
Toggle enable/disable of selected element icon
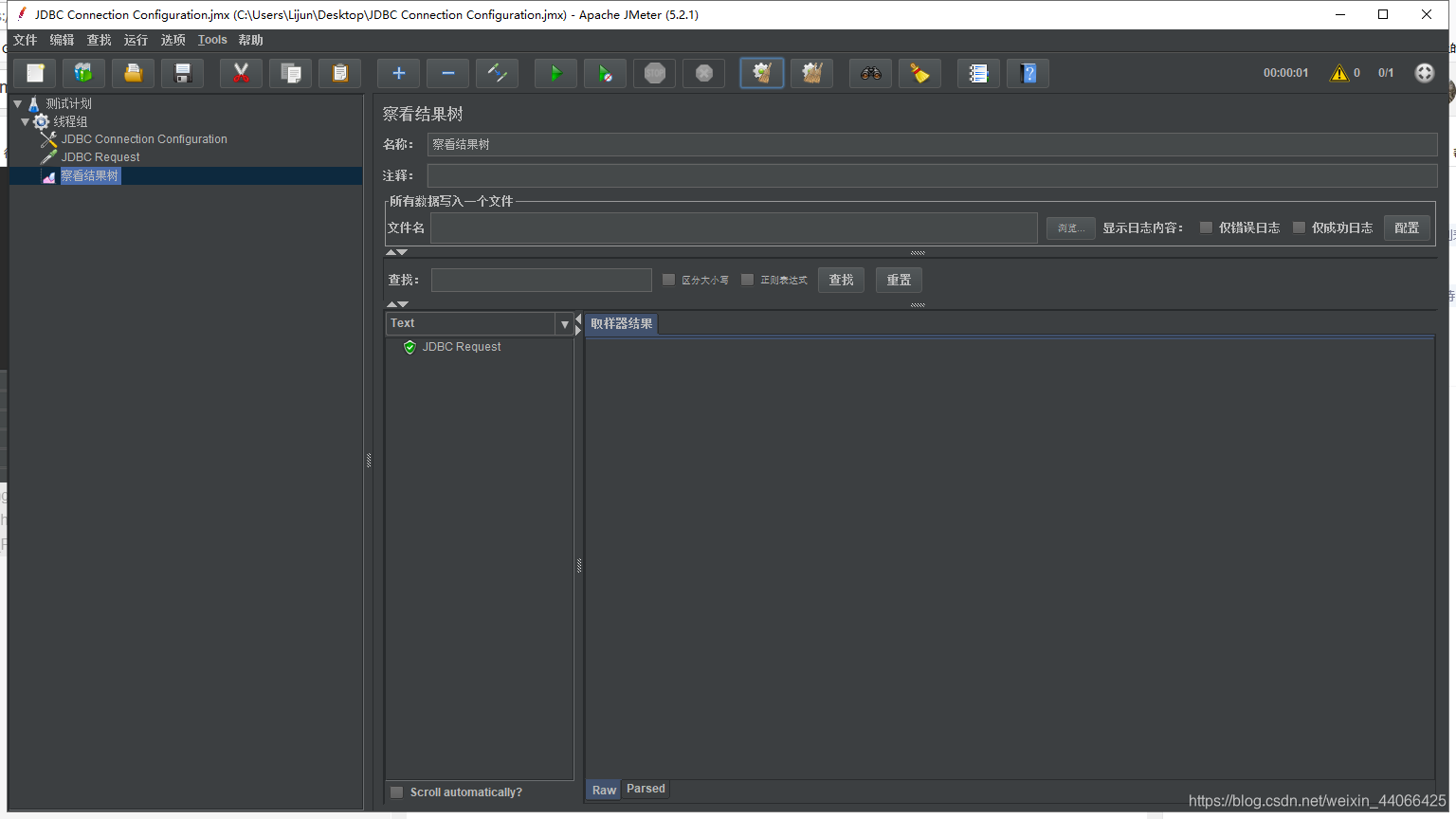tap(498, 73)
